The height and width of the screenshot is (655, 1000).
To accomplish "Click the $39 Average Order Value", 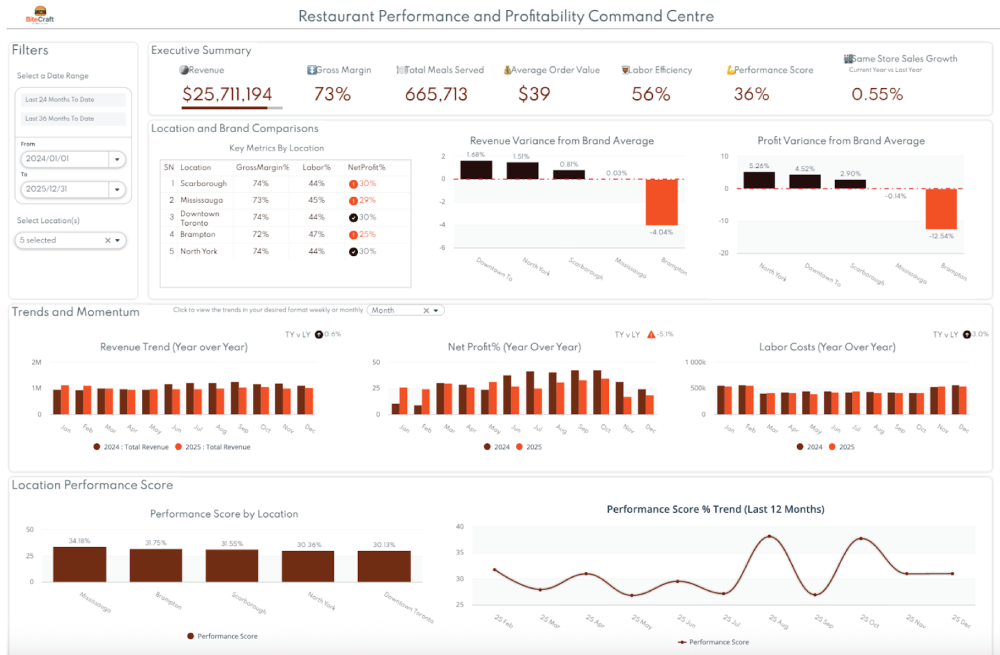I will (x=534, y=94).
